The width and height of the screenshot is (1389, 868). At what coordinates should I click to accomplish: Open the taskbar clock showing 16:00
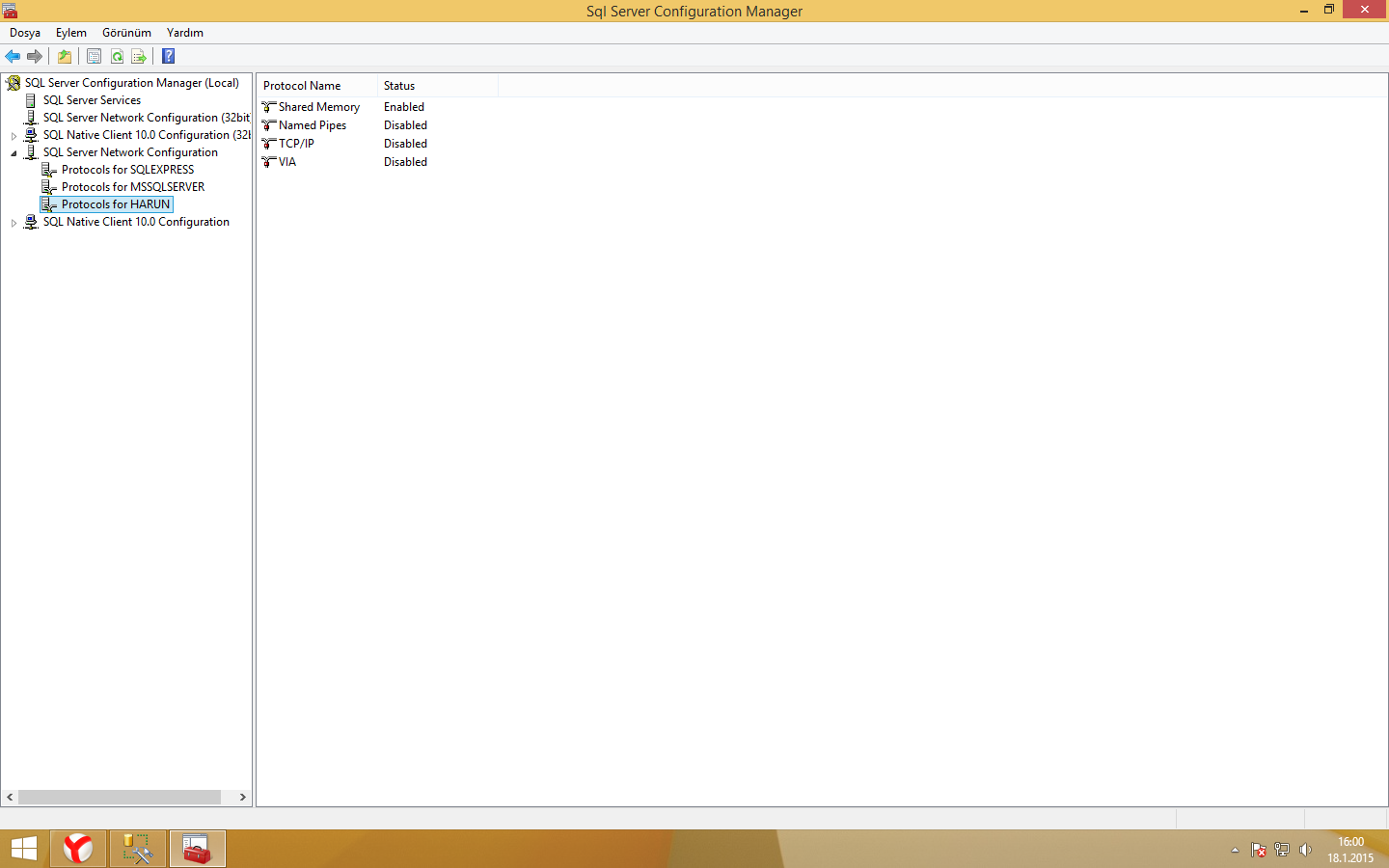[1350, 850]
